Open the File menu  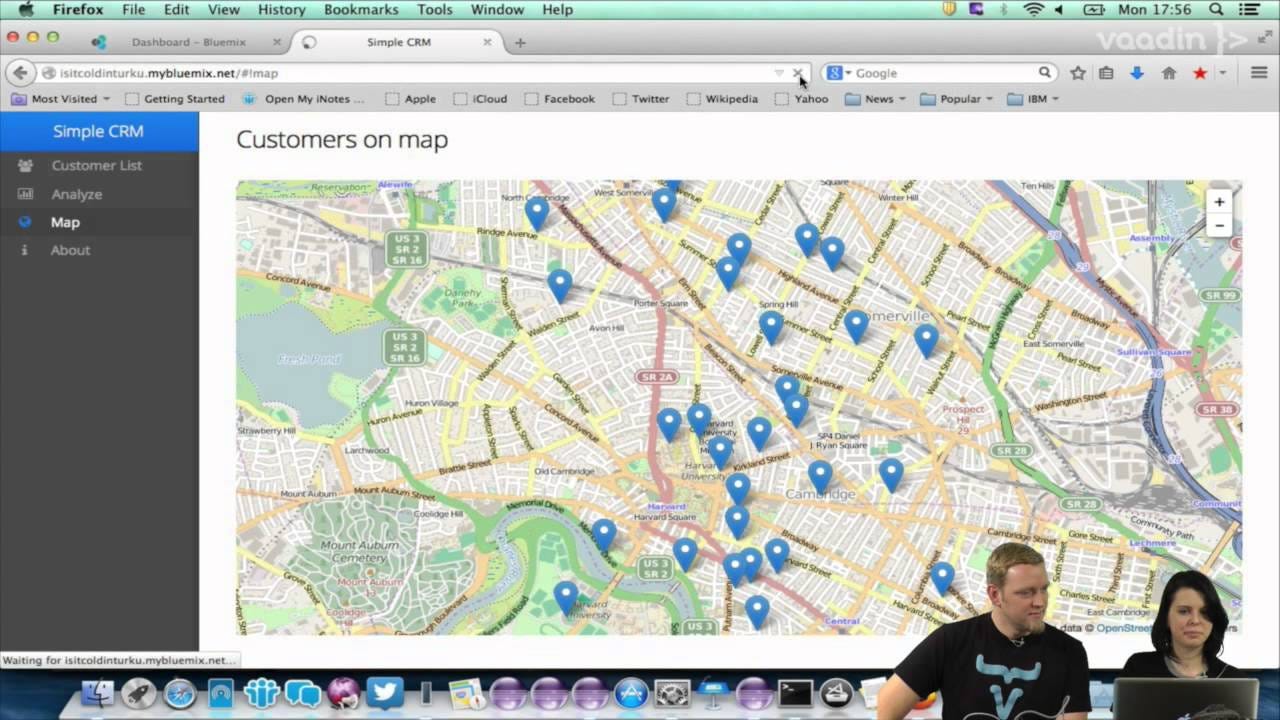[133, 10]
